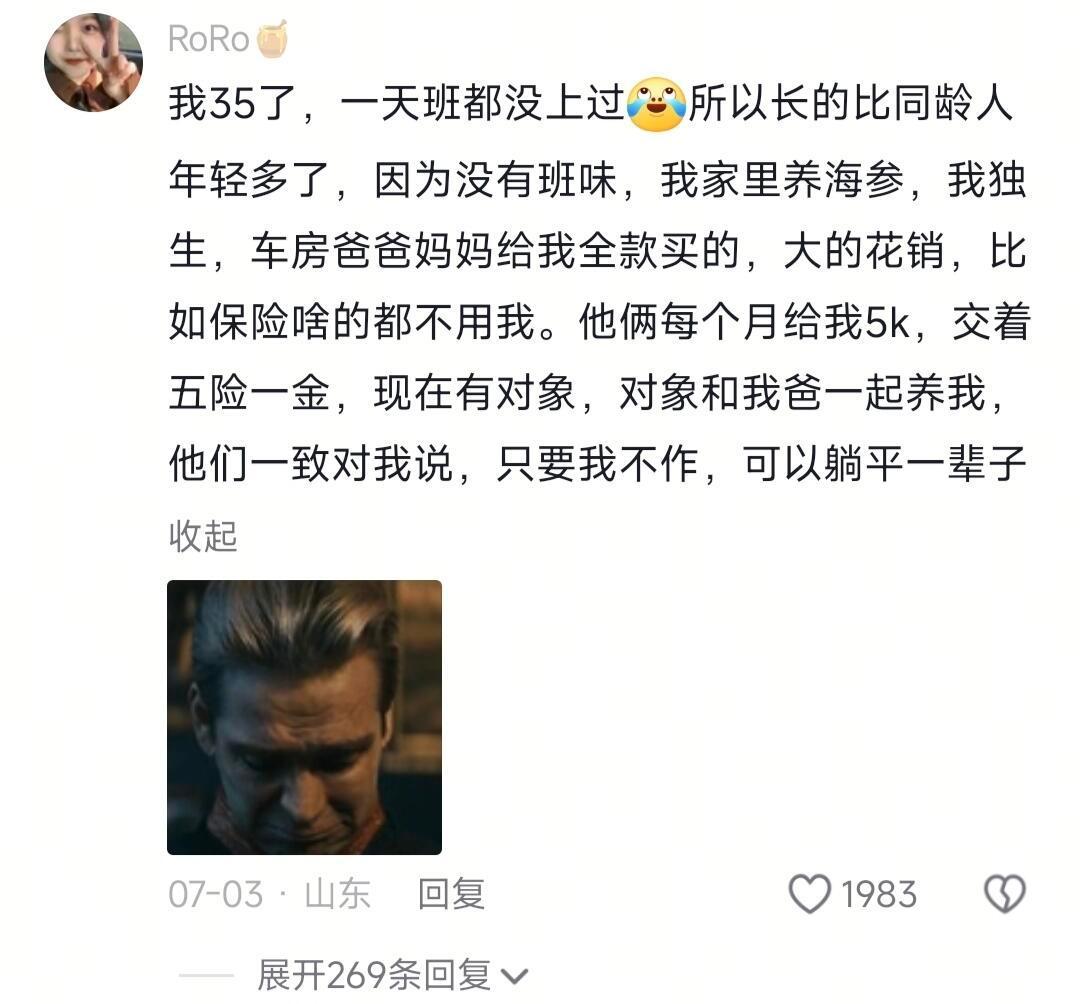This screenshot has height=1004, width=1080.
Task: Click the 山东 location label
Action: coord(338,894)
